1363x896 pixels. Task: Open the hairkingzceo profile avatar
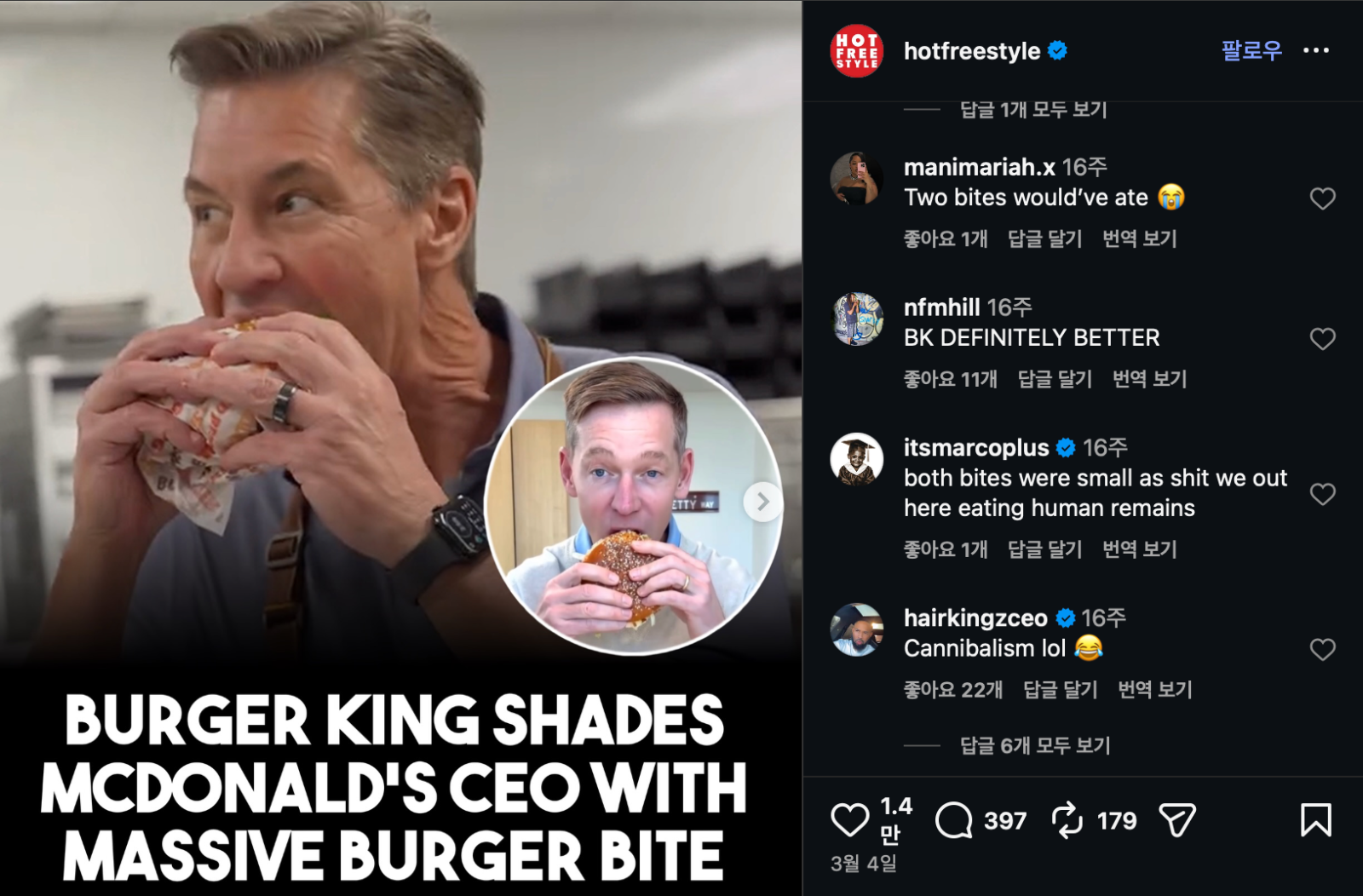857,629
